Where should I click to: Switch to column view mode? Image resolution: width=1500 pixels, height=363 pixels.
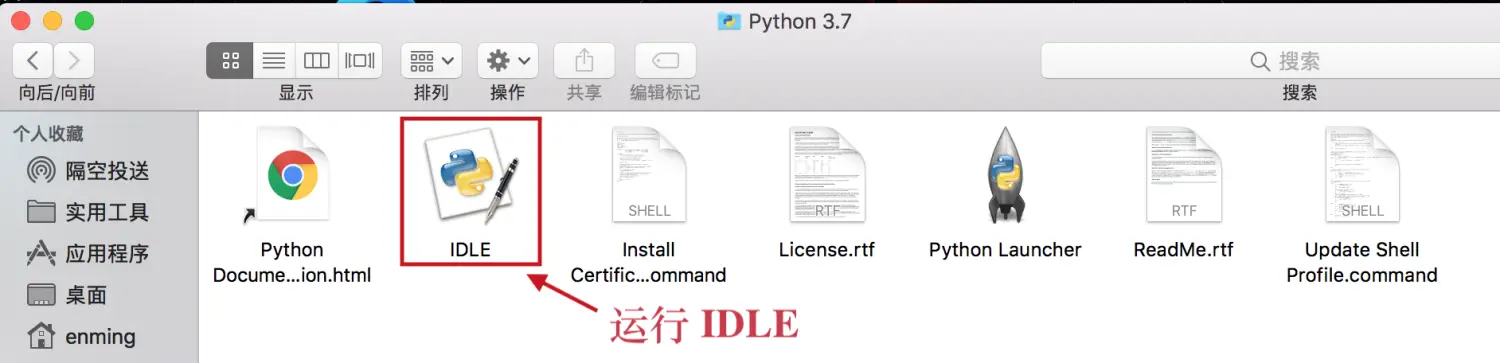[x=317, y=61]
